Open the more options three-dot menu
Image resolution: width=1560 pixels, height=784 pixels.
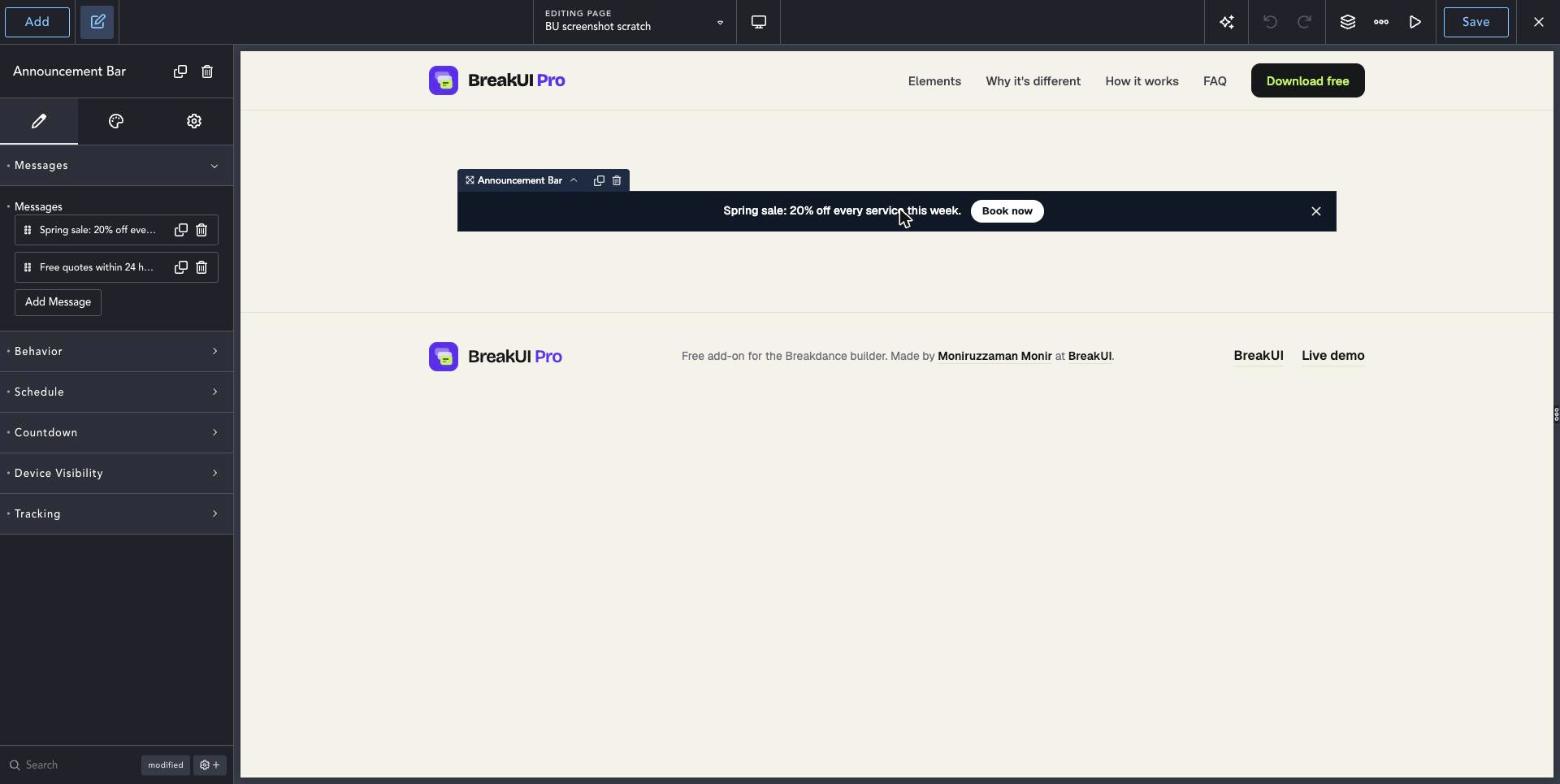coord(1381,22)
